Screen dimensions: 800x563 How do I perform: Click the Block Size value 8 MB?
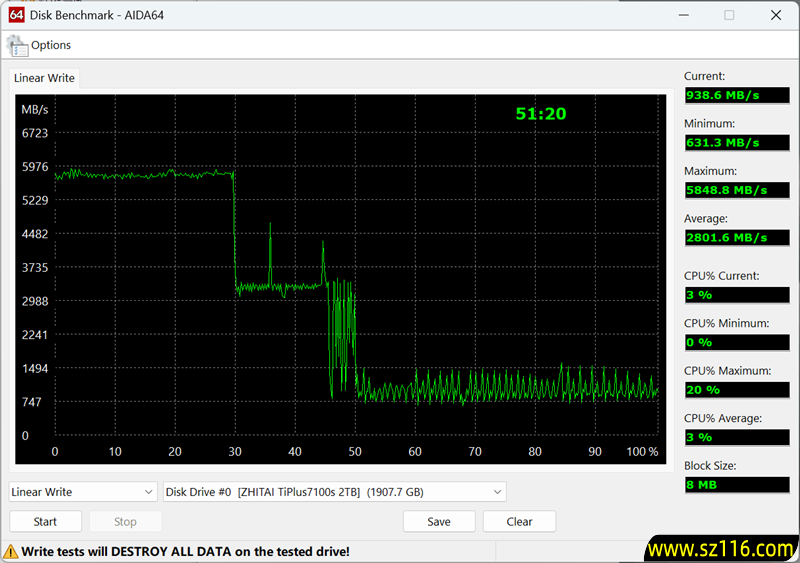pyautogui.click(x=737, y=485)
